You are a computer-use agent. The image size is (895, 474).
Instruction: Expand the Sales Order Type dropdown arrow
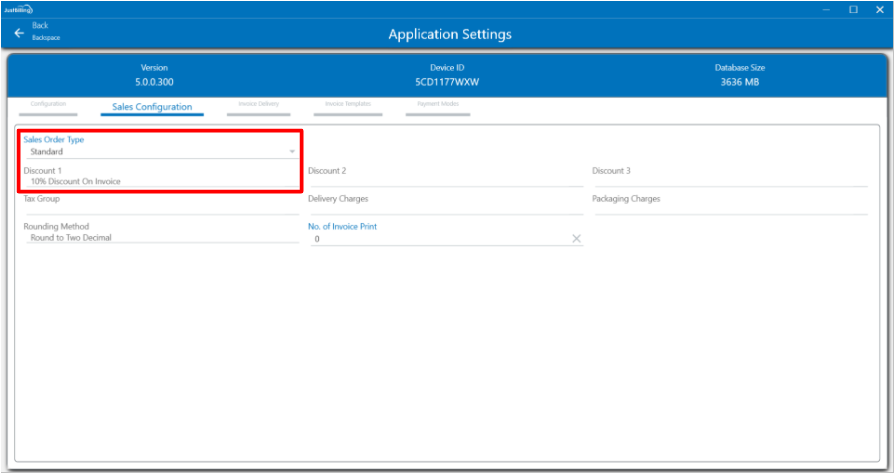coord(292,152)
